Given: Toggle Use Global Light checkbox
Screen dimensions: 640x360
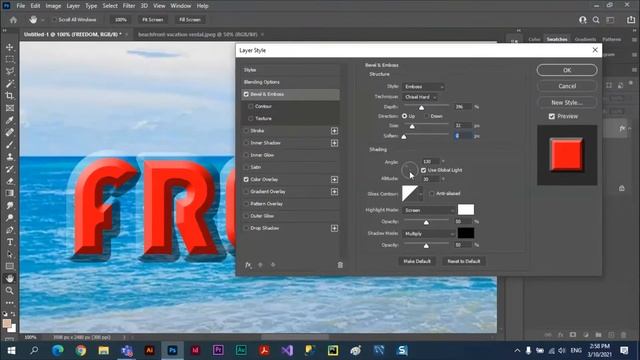Looking at the screenshot, I should coord(424,170).
